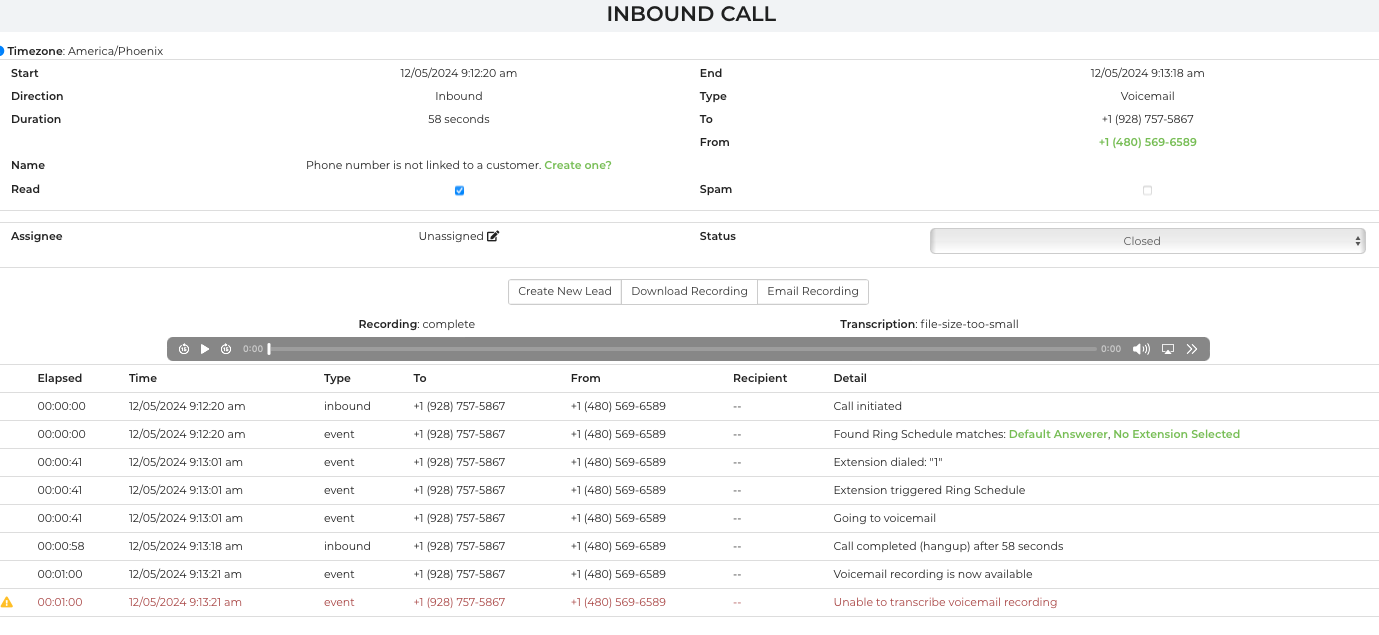
Task: Click the Elapsed column header
Action: pyautogui.click(x=60, y=378)
